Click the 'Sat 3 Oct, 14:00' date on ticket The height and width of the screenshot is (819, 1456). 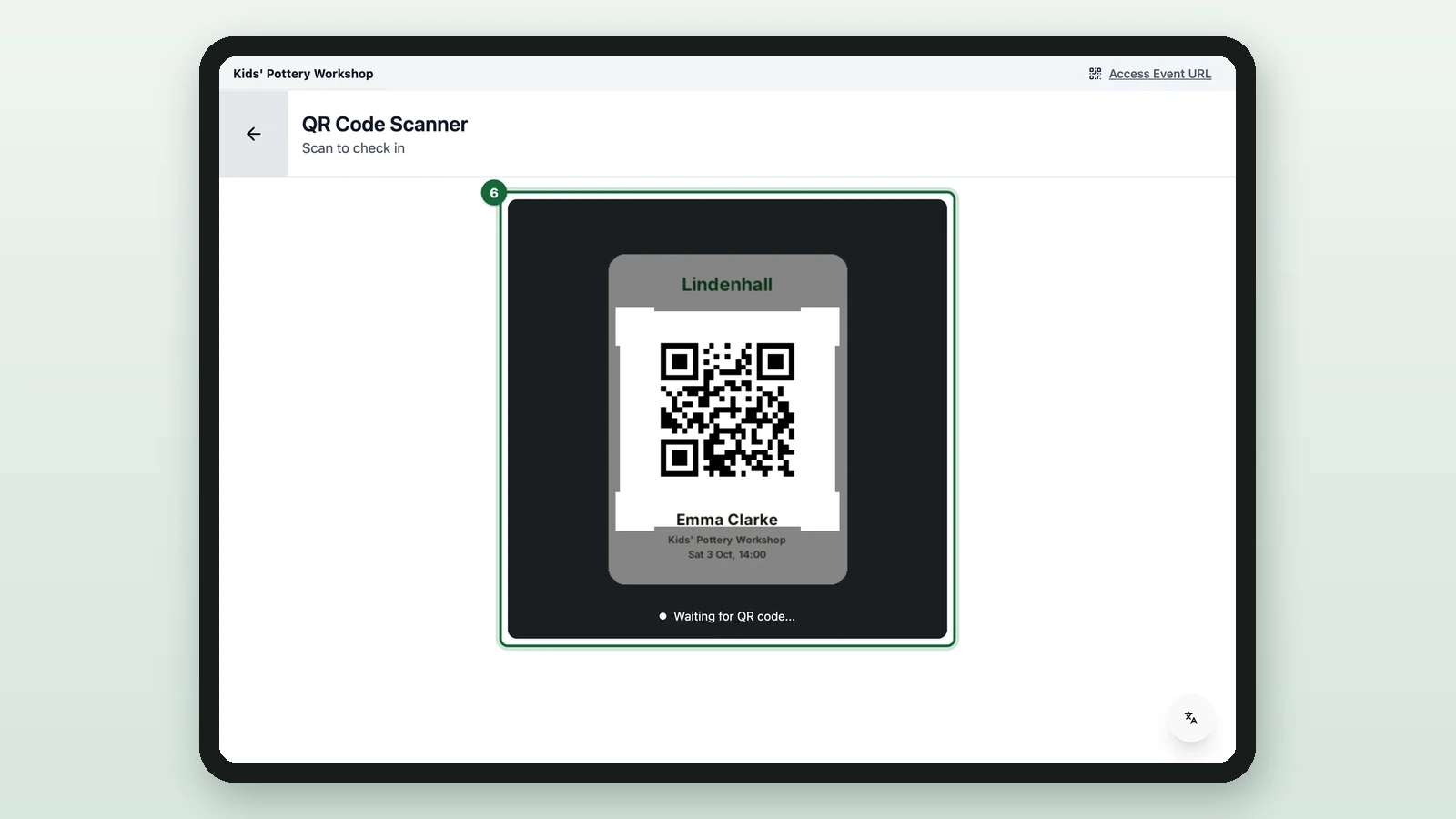point(727,554)
